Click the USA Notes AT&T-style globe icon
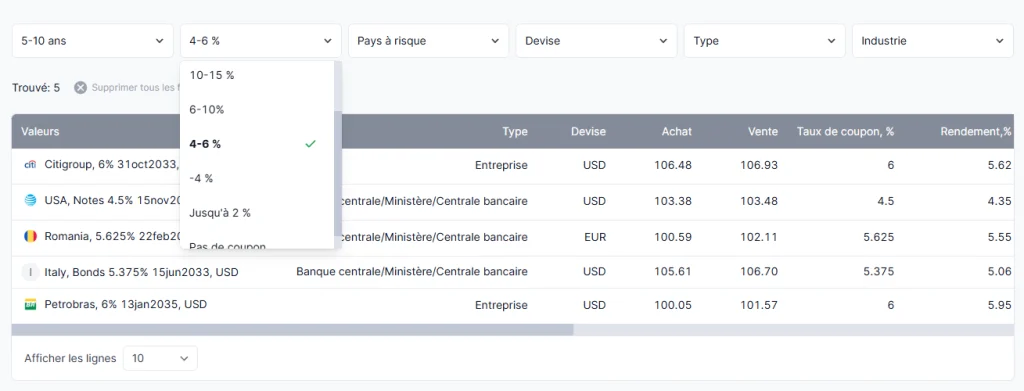This screenshot has width=1024, height=391. tap(30, 201)
